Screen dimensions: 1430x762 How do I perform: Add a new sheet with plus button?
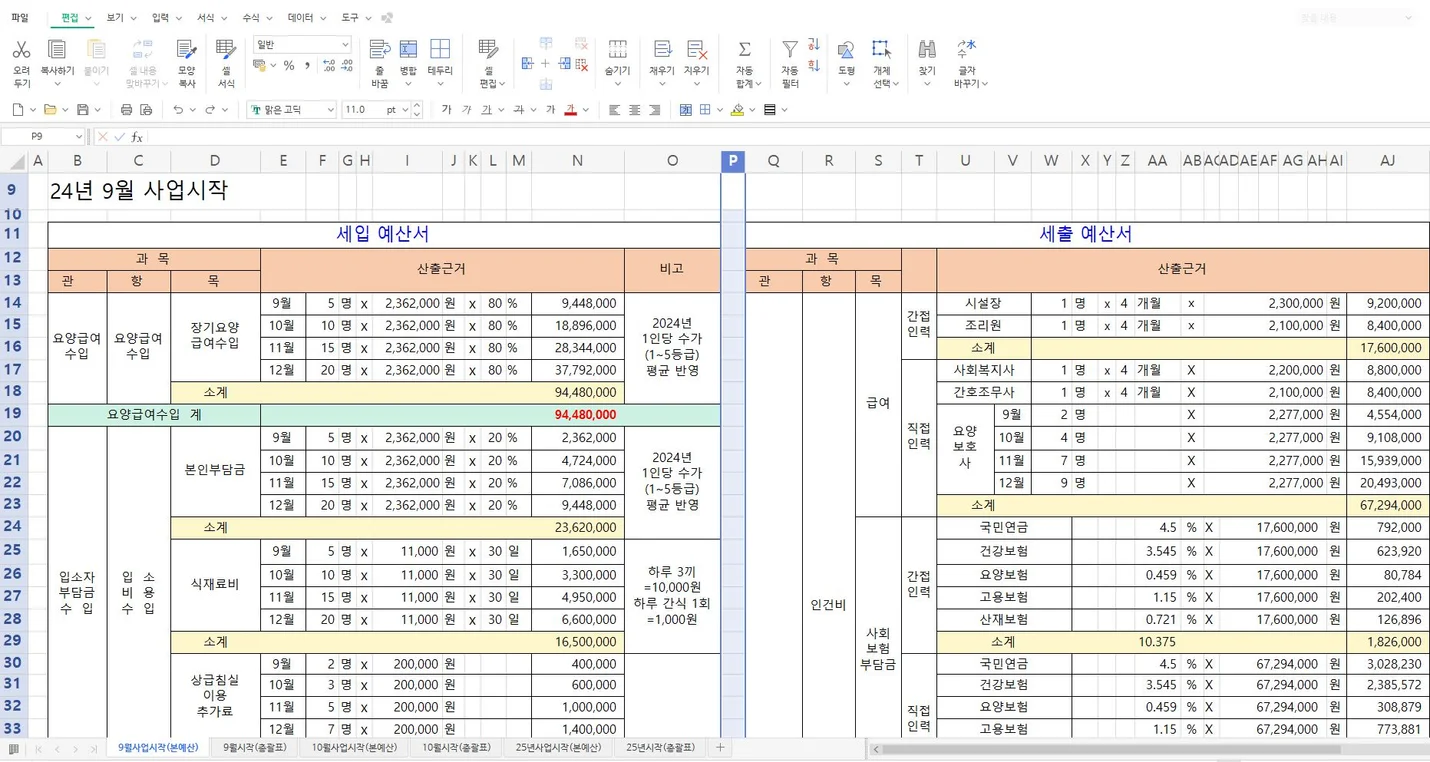click(x=720, y=748)
